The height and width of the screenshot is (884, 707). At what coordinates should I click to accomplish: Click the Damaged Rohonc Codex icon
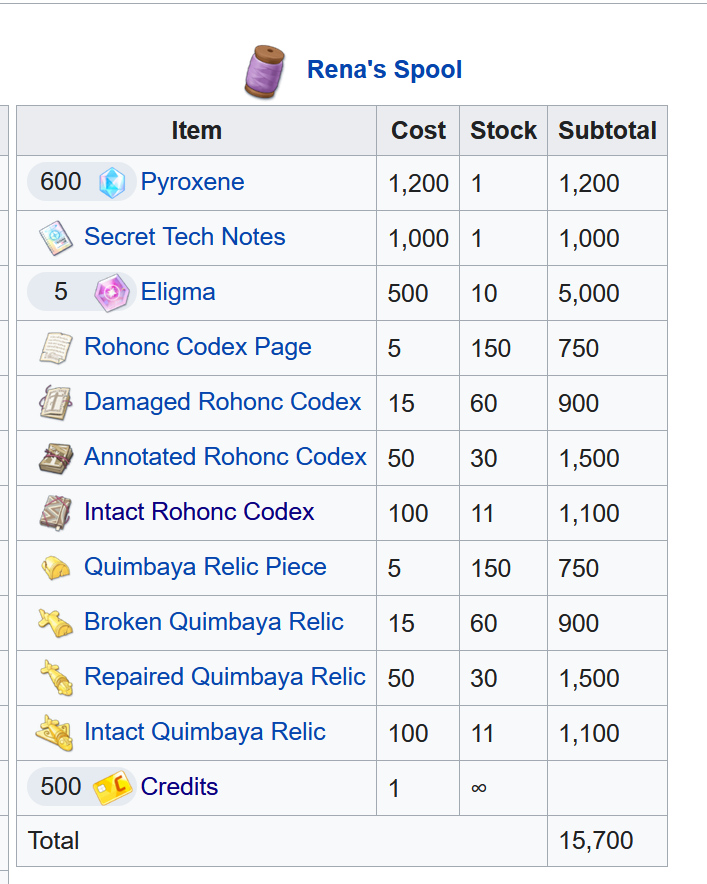(x=56, y=403)
